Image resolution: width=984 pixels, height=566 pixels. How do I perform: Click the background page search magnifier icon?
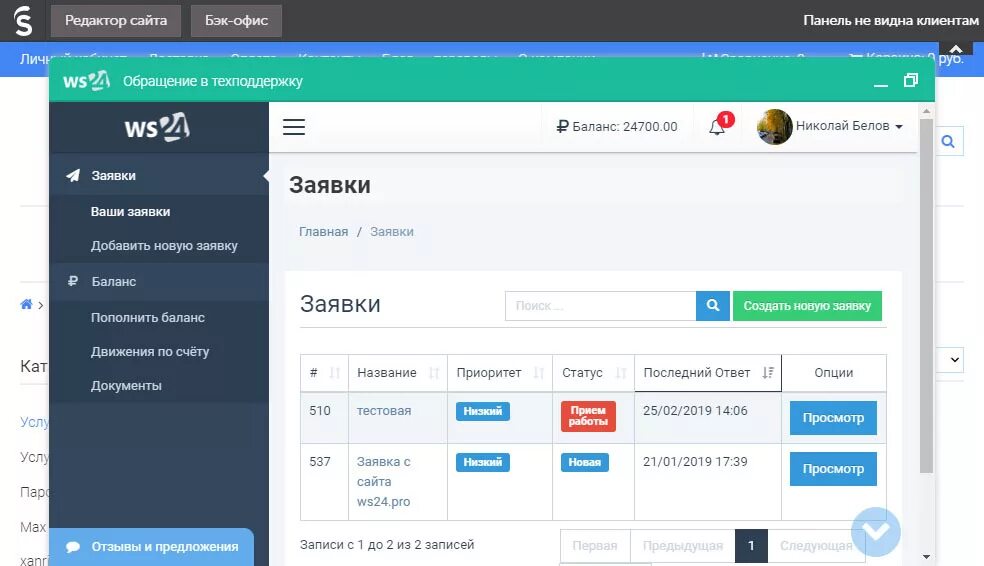pos(948,142)
